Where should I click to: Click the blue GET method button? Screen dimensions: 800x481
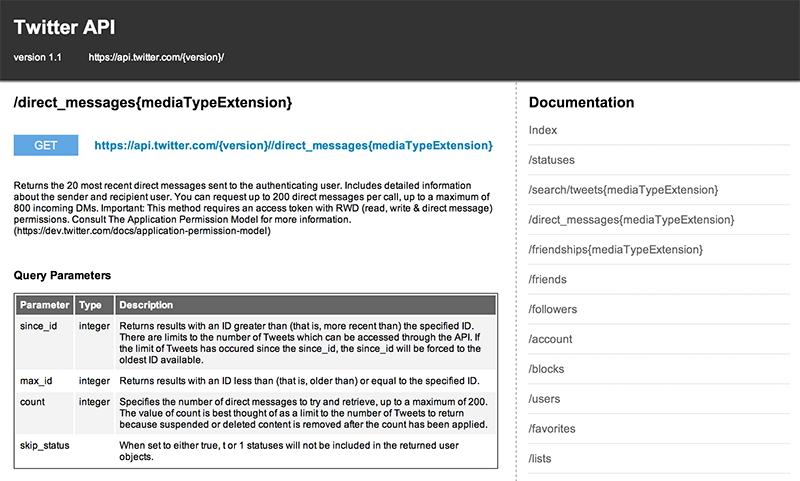(x=46, y=145)
